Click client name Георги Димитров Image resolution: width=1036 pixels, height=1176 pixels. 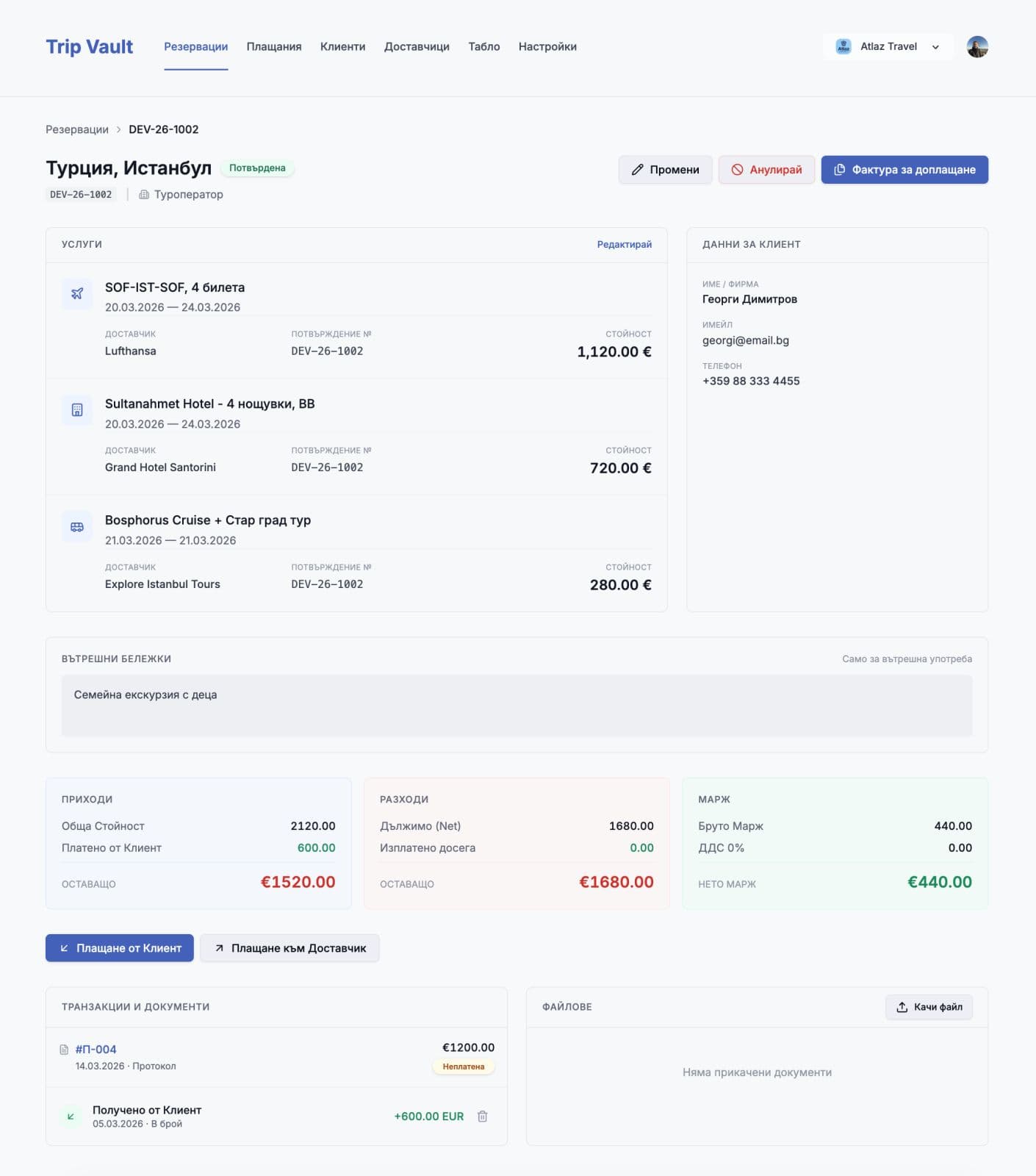(x=749, y=299)
